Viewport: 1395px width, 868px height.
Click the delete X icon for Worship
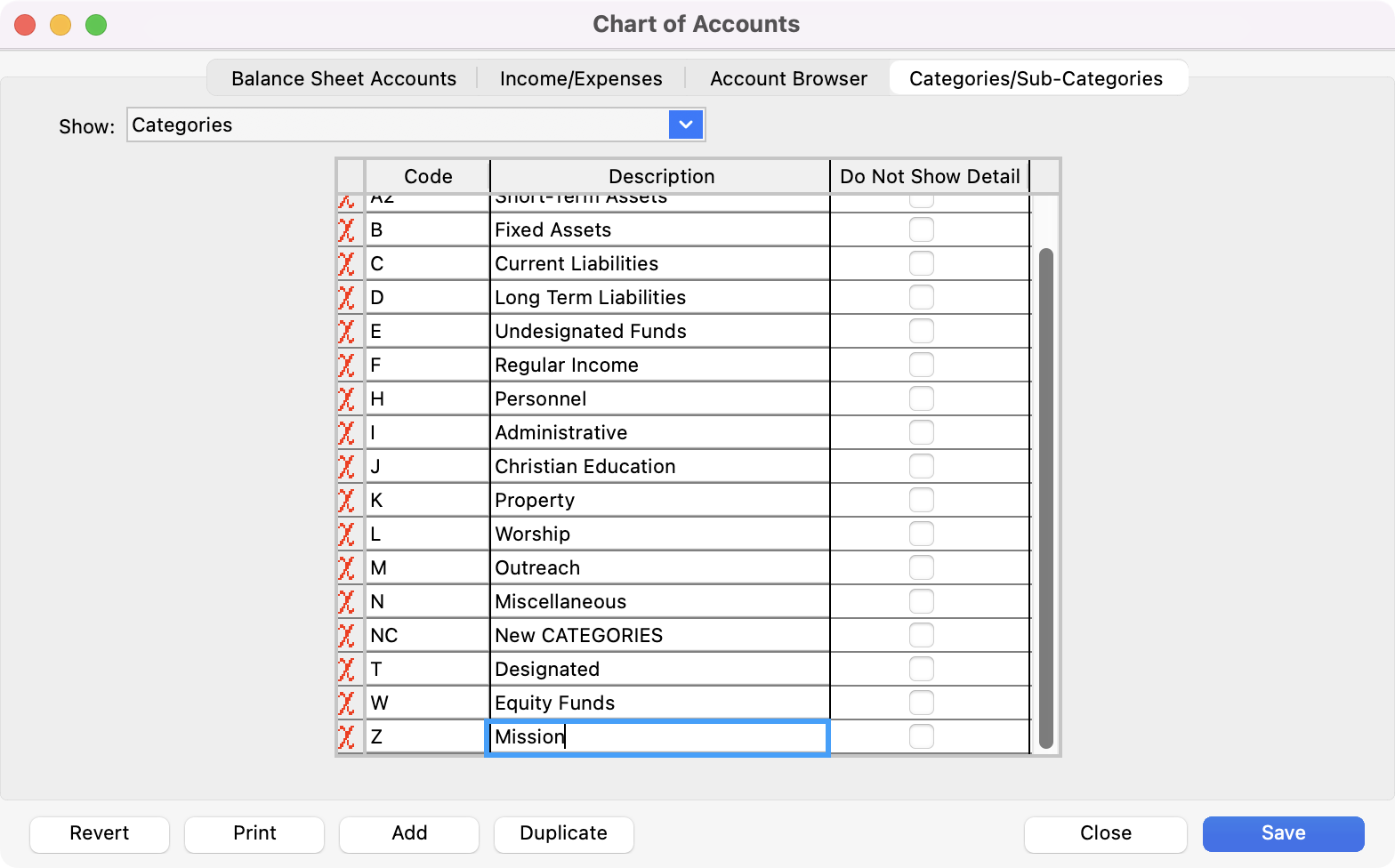click(x=347, y=534)
